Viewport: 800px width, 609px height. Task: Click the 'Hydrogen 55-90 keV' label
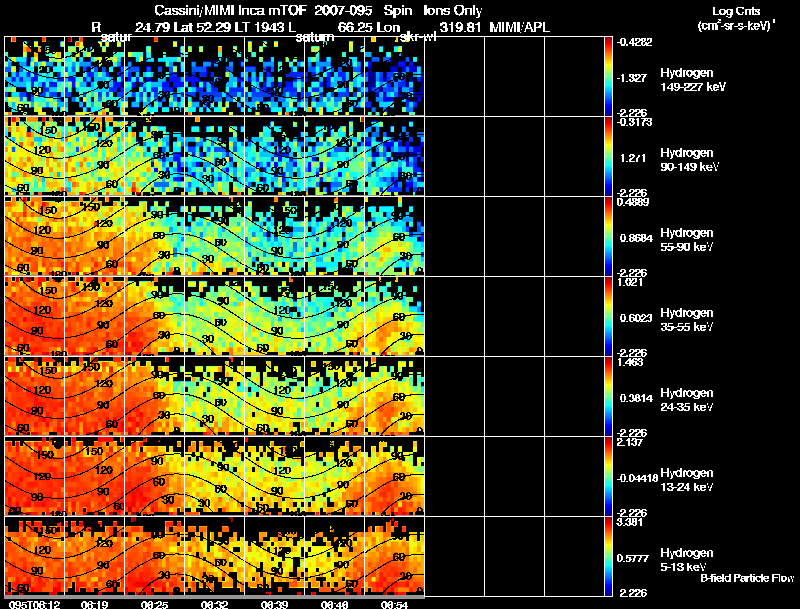687,240
